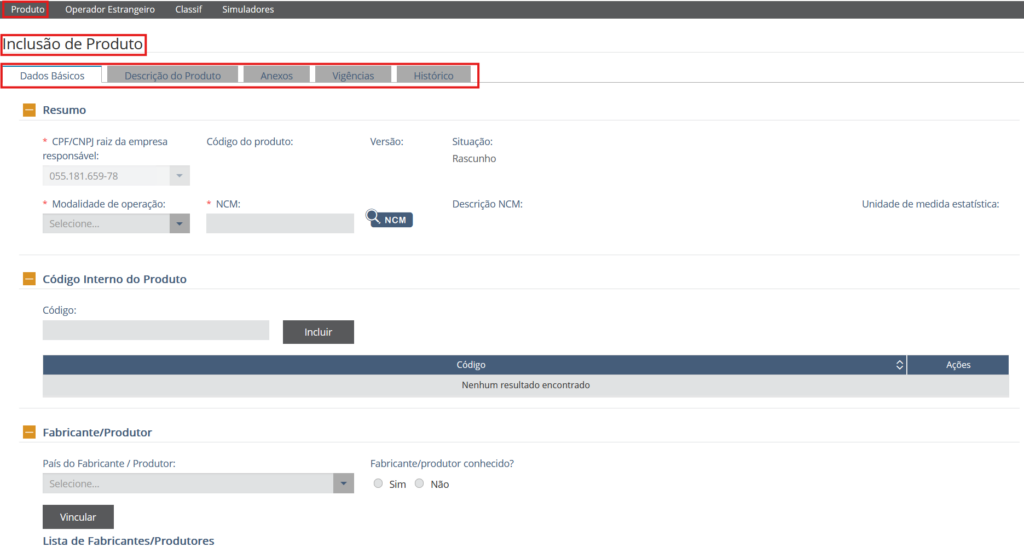Image resolution: width=1024 pixels, height=547 pixels.
Task: Open País do Fabricante / Produtor dropdown
Action: (198, 484)
